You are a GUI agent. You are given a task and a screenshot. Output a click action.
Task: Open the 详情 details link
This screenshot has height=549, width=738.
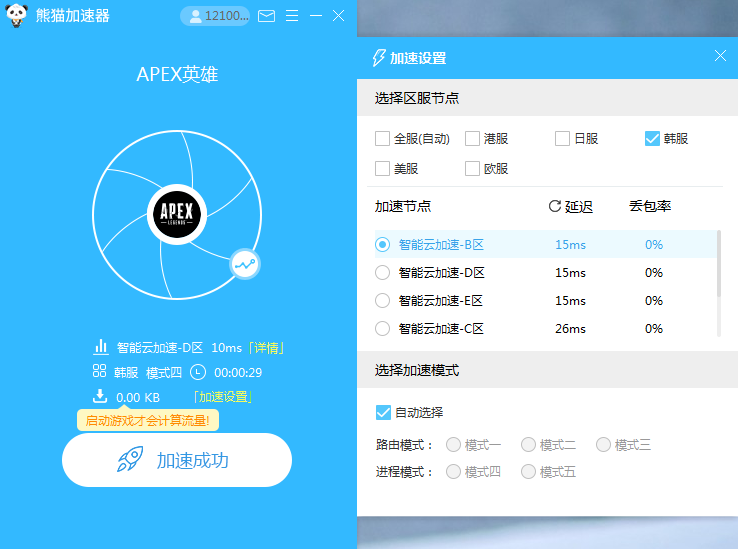point(266,348)
